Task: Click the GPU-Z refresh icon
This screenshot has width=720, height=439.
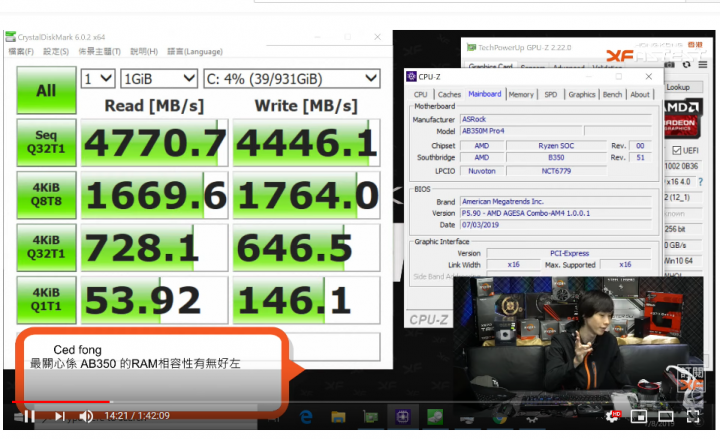Action: point(686,65)
